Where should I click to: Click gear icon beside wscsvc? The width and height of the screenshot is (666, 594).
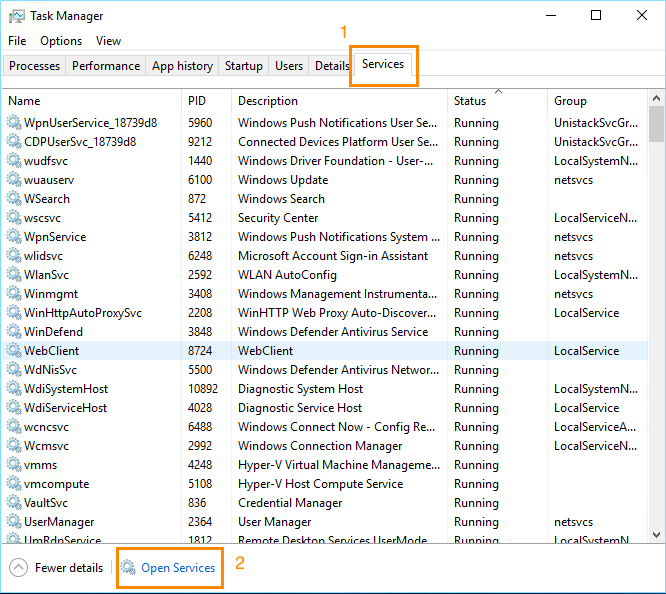pyautogui.click(x=14, y=218)
